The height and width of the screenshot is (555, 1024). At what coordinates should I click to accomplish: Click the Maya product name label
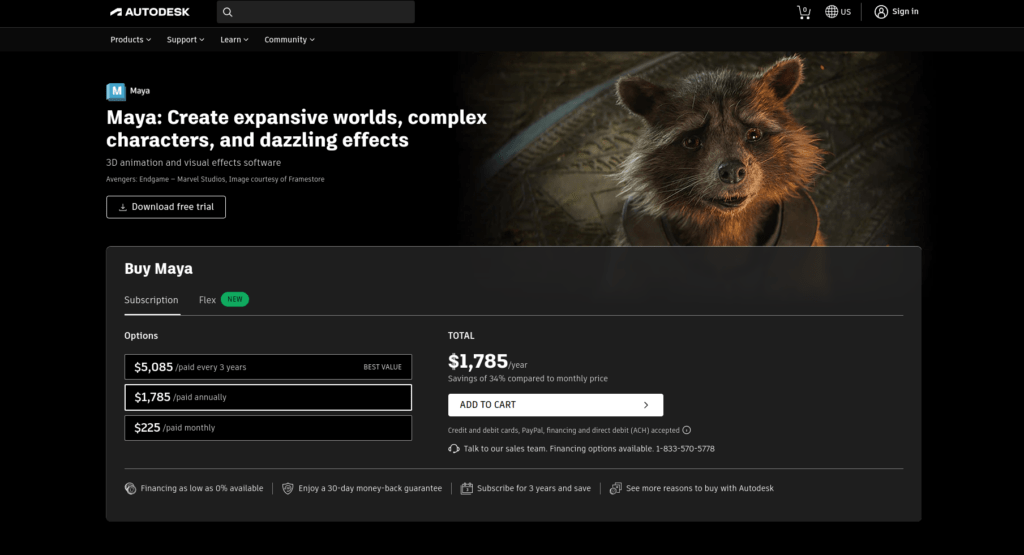(x=140, y=91)
